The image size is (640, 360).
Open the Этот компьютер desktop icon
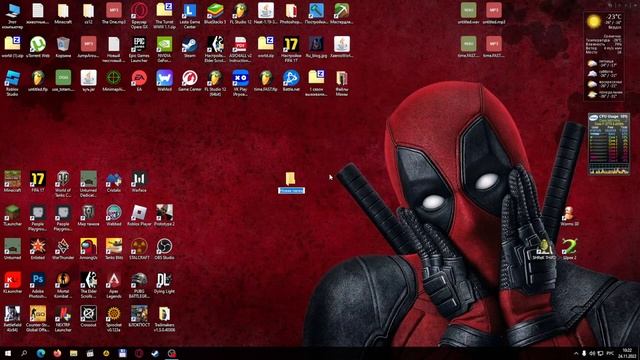tap(12, 15)
